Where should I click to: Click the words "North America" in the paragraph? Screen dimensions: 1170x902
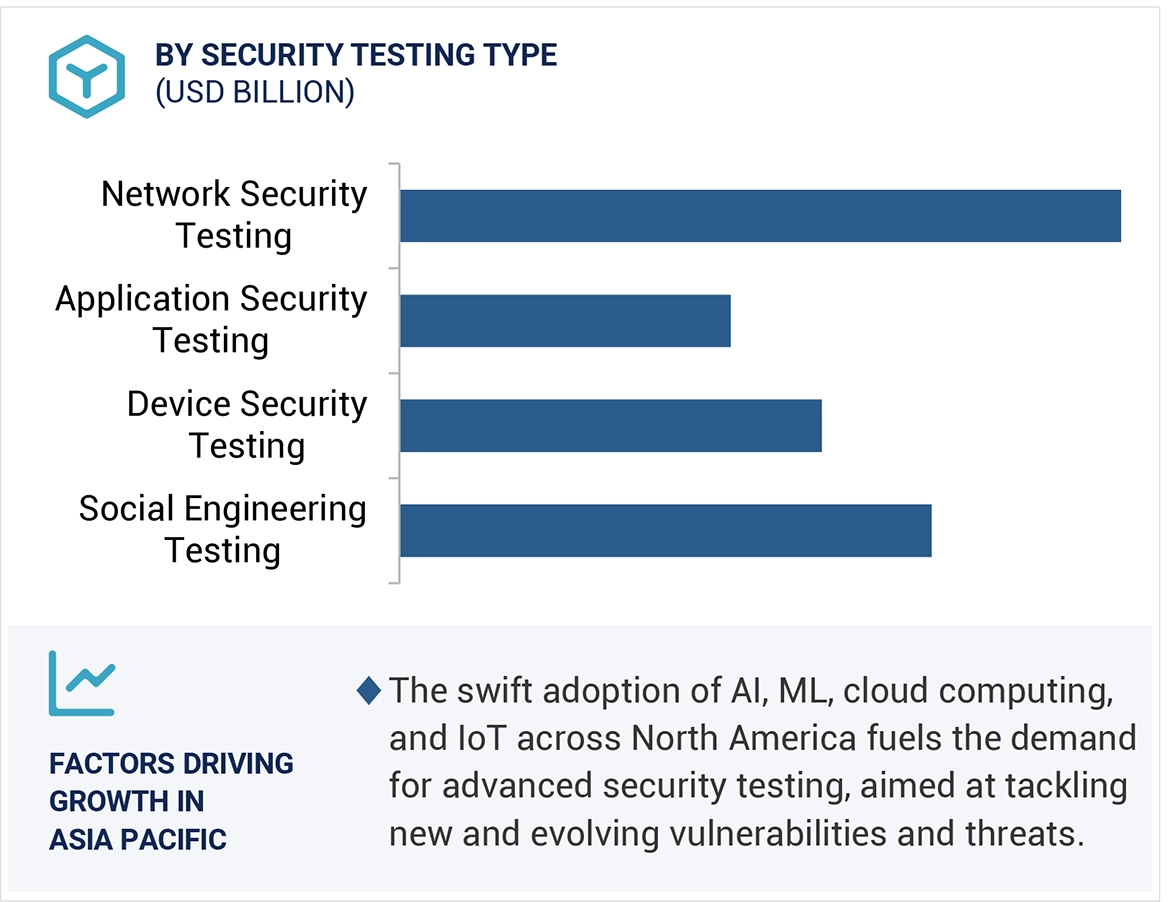[x=743, y=738]
